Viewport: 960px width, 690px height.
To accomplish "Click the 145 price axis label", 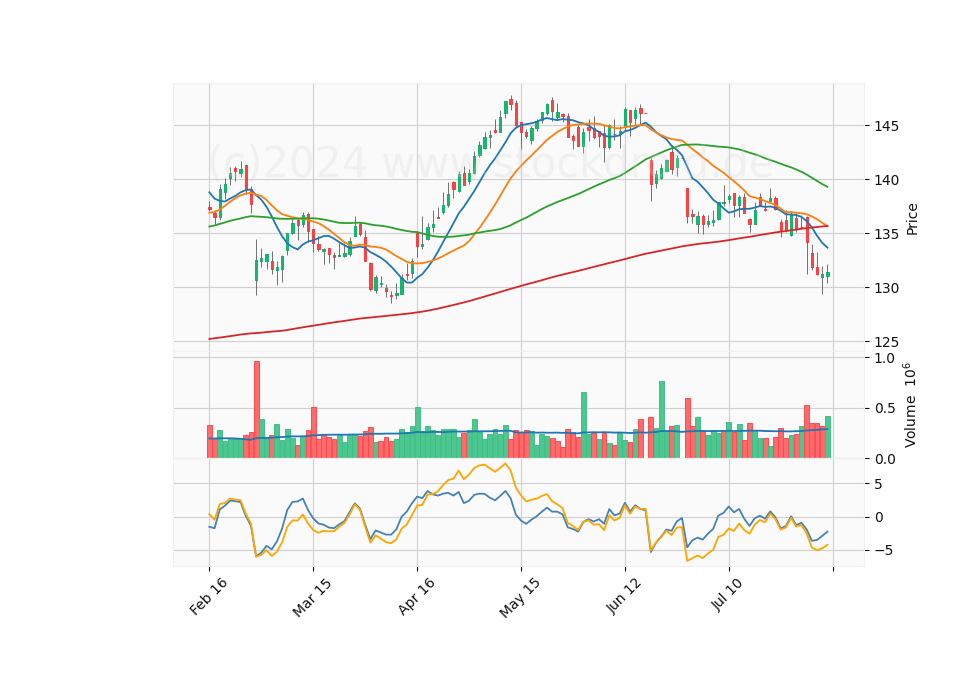I will pos(887,126).
